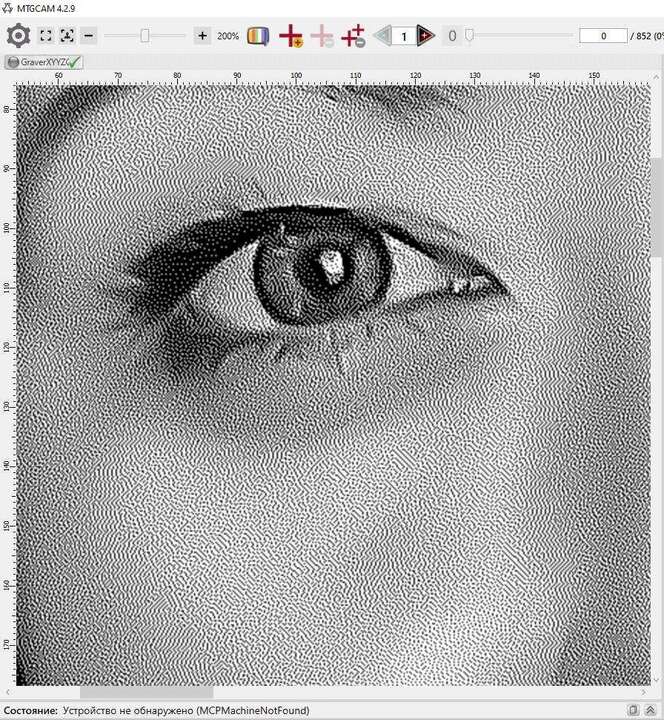
Task: Open the settings gear menu
Action: pyautogui.click(x=18, y=36)
